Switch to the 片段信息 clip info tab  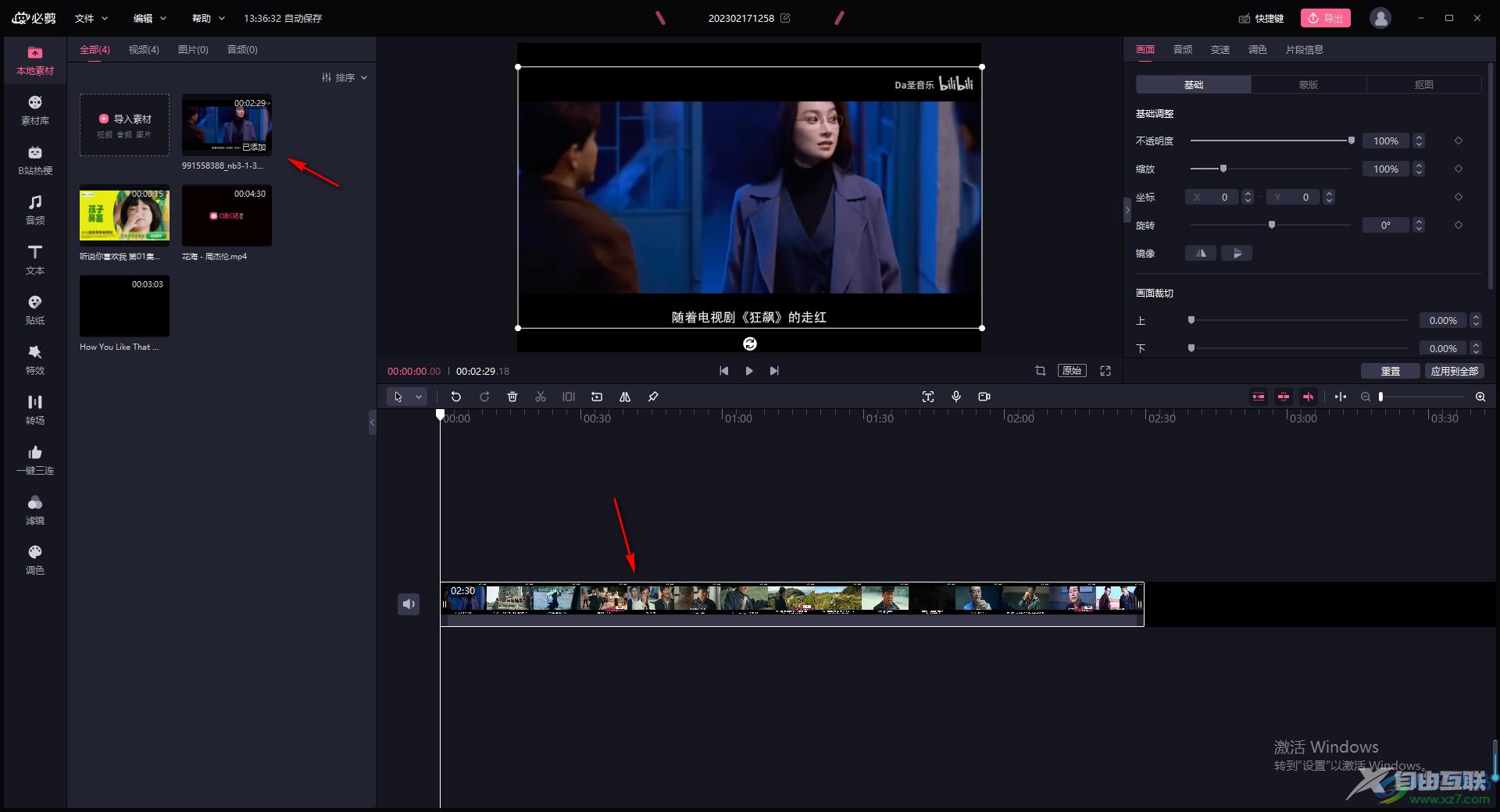pyautogui.click(x=1305, y=49)
